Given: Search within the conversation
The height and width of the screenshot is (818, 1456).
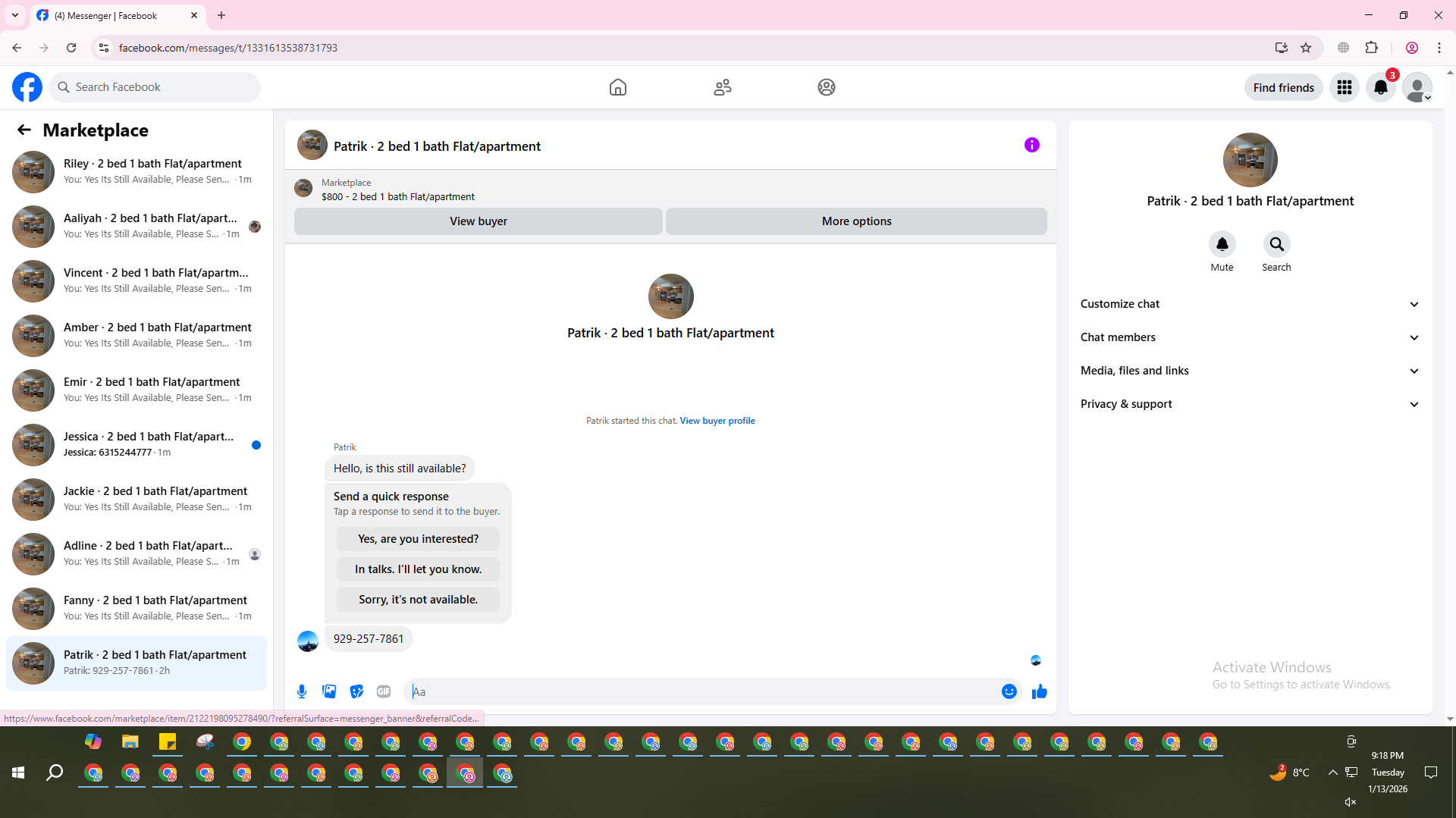Looking at the screenshot, I should tap(1276, 244).
